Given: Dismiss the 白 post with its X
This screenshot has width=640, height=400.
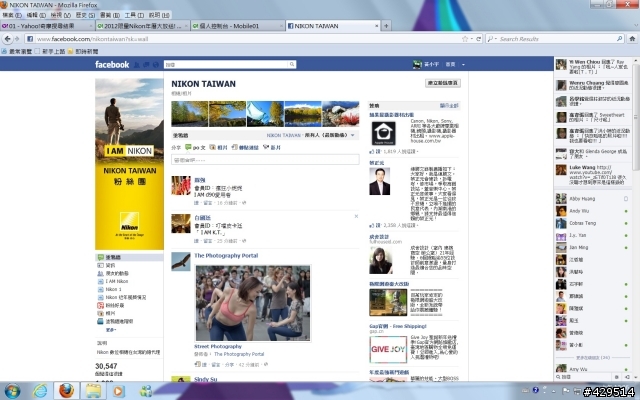Looking at the screenshot, I should pos(356,216).
